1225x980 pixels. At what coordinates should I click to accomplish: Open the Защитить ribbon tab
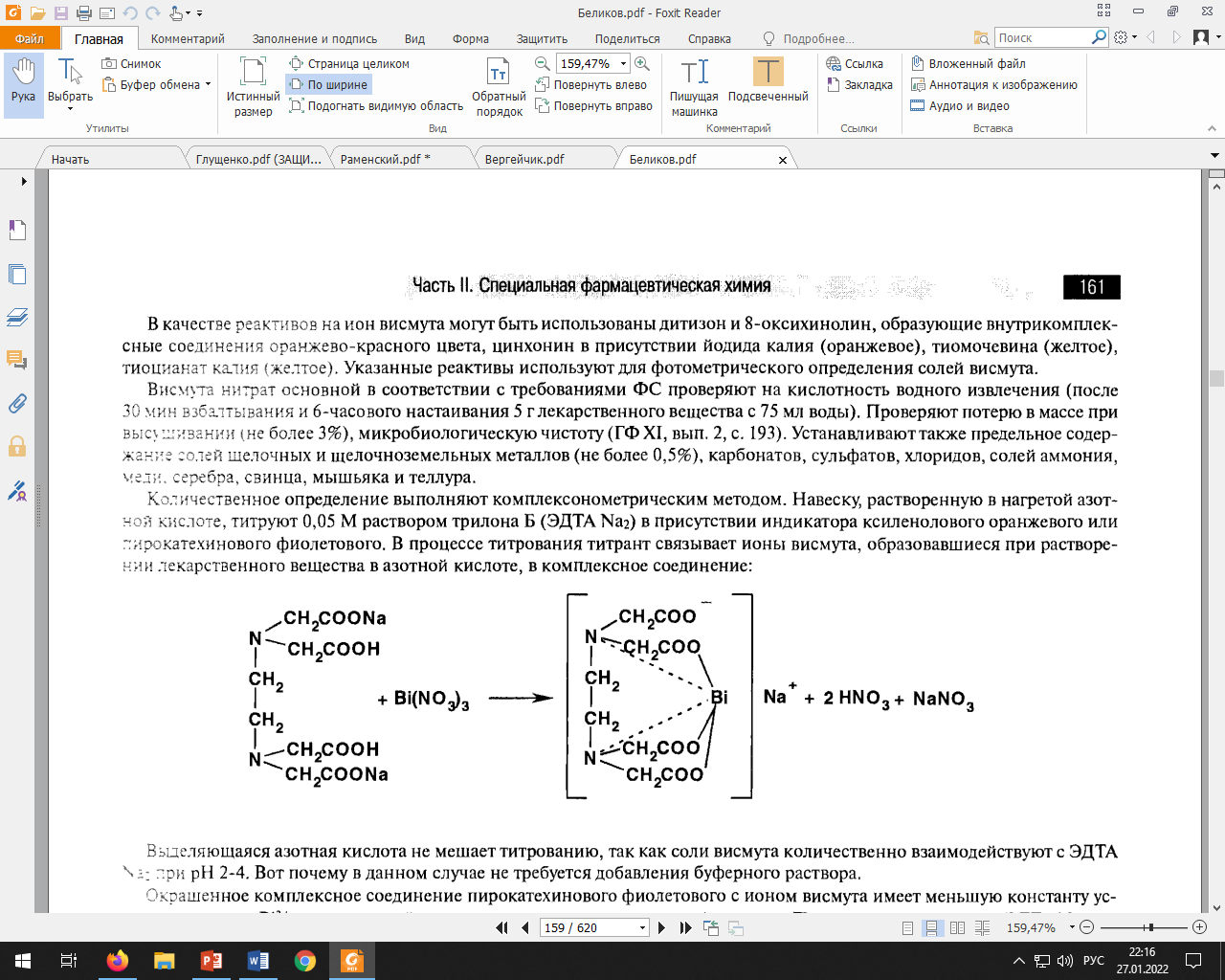tap(542, 38)
